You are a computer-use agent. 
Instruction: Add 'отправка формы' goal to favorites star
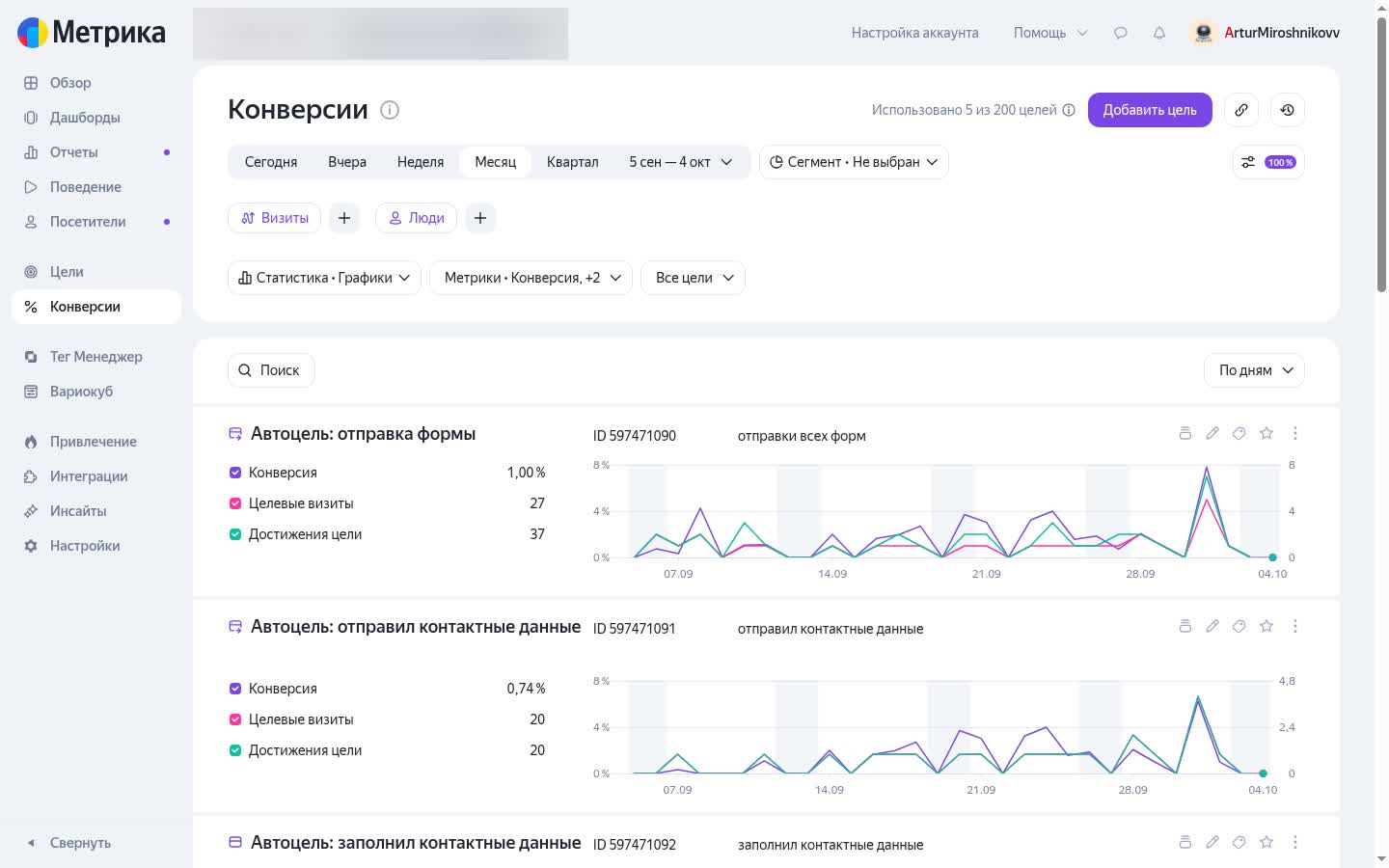1266,434
